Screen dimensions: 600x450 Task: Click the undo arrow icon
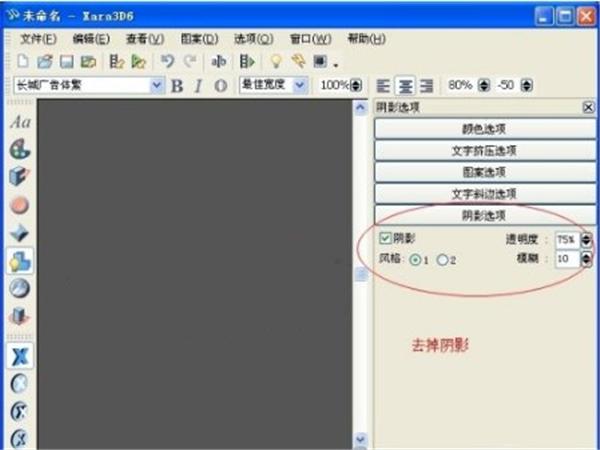click(168, 61)
